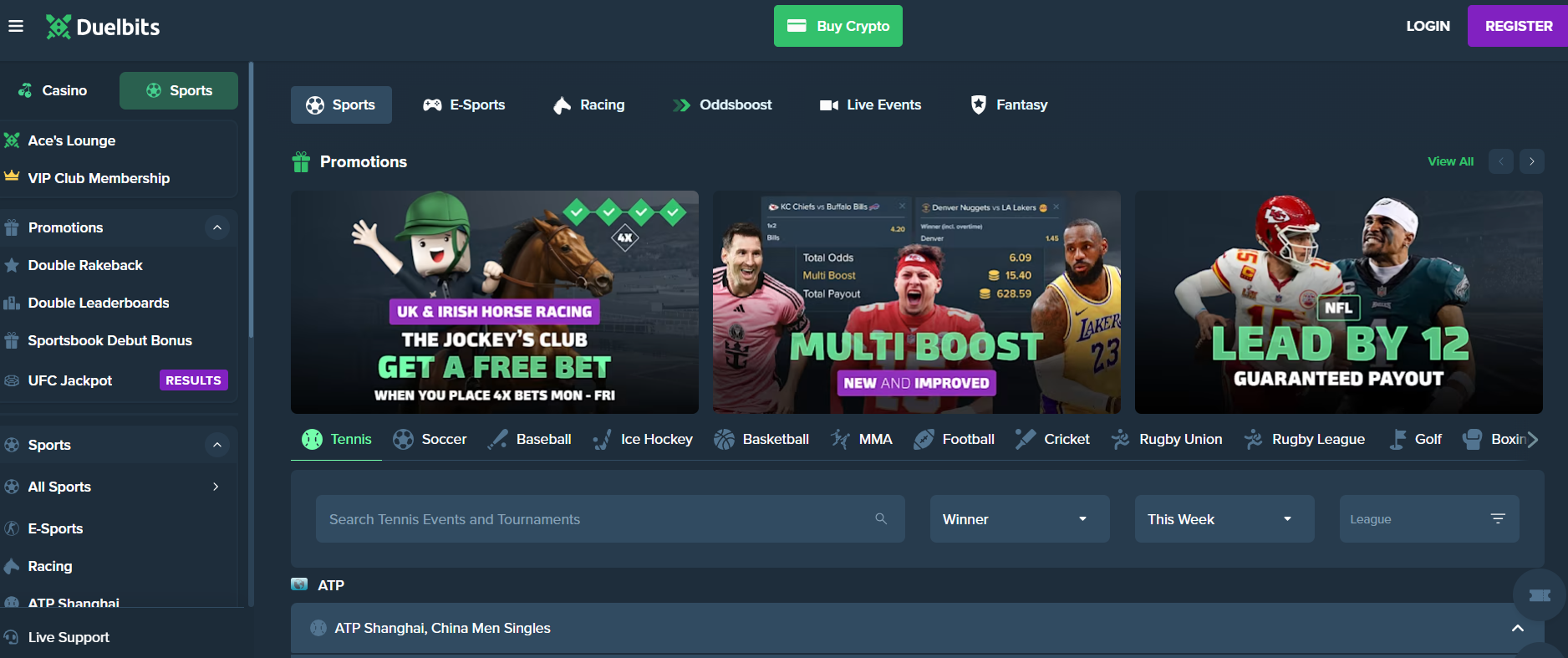Switch to Sports mode in sidebar

(x=179, y=90)
